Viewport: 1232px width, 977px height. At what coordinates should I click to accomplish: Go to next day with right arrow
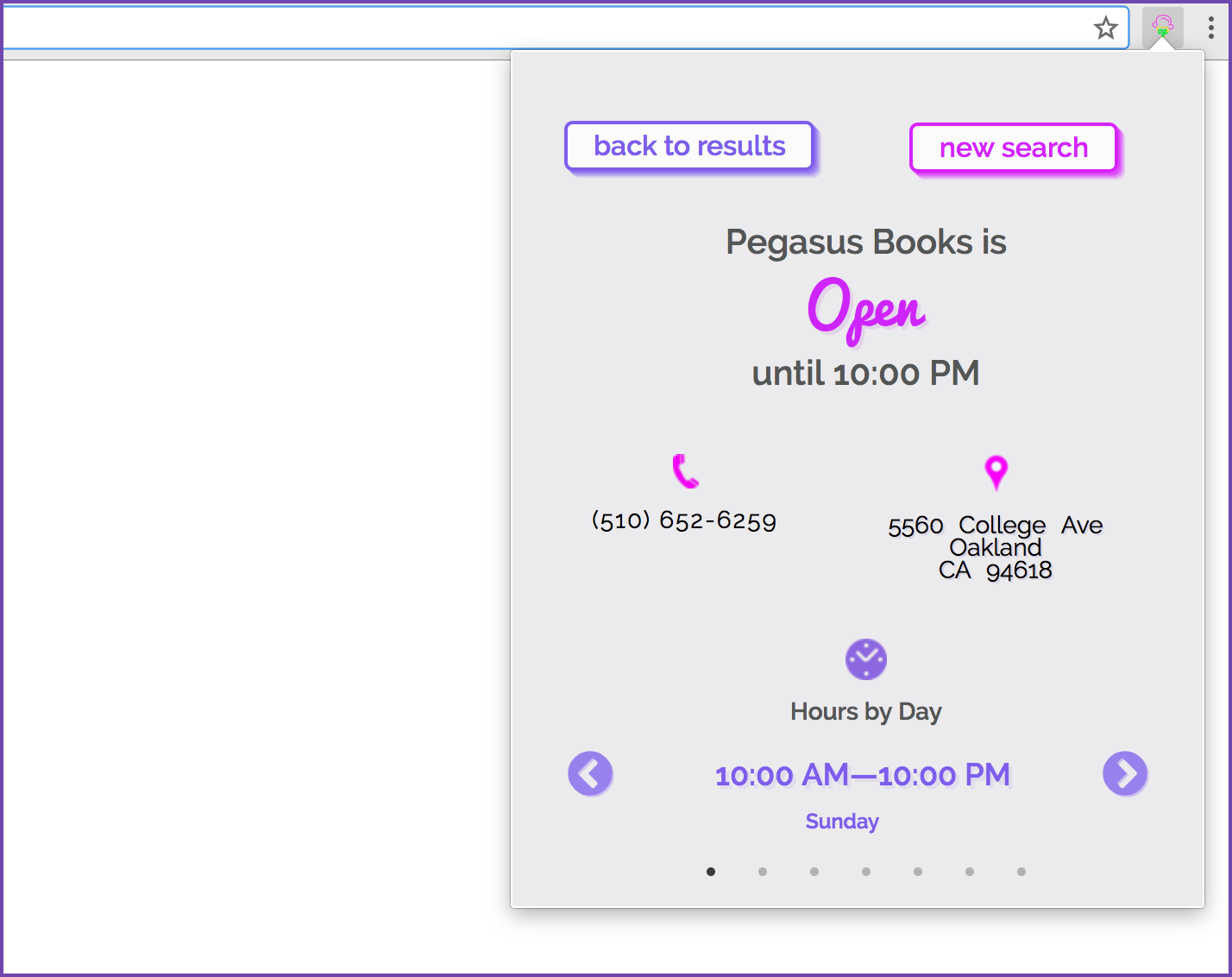point(1125,773)
